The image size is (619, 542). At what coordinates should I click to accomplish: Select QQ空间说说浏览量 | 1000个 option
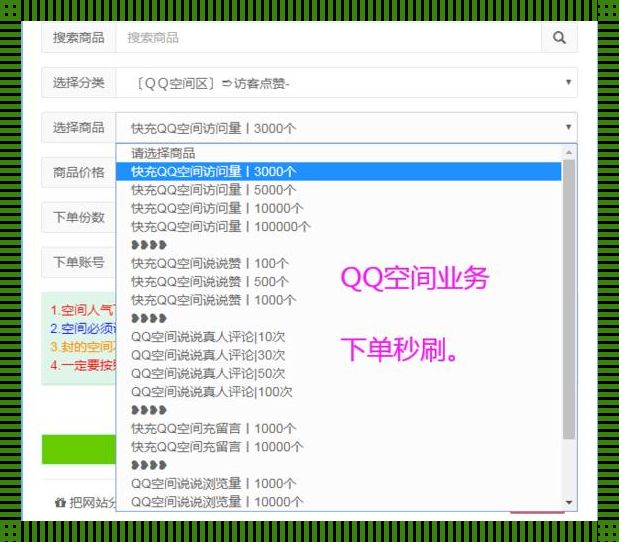[x=339, y=484]
